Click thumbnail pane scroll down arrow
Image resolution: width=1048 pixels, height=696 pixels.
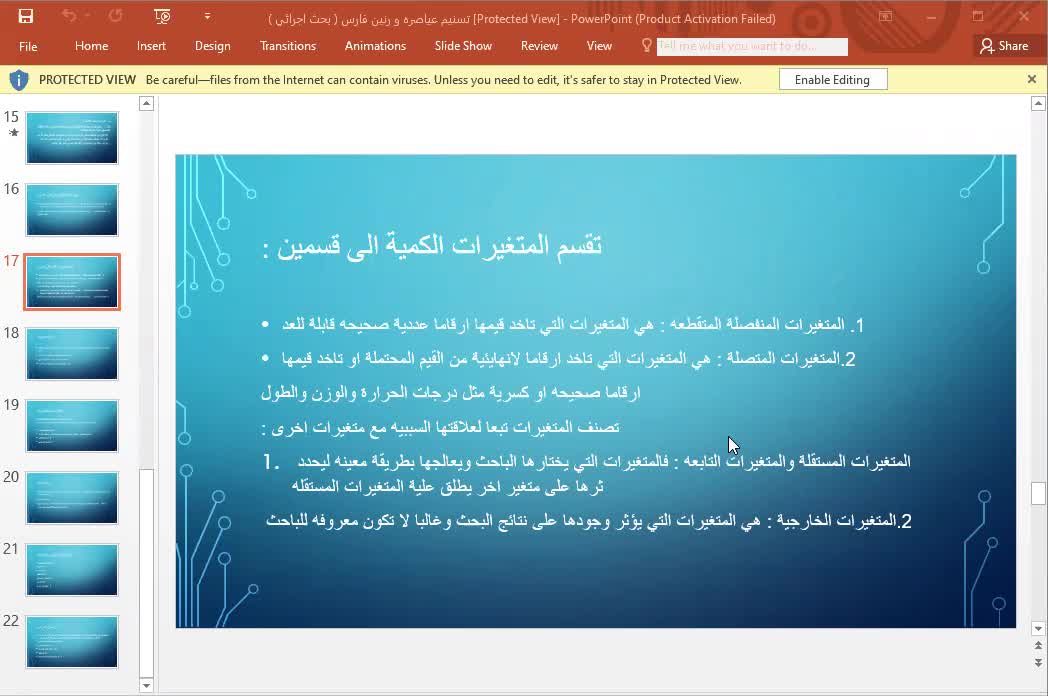pyautogui.click(x=146, y=685)
